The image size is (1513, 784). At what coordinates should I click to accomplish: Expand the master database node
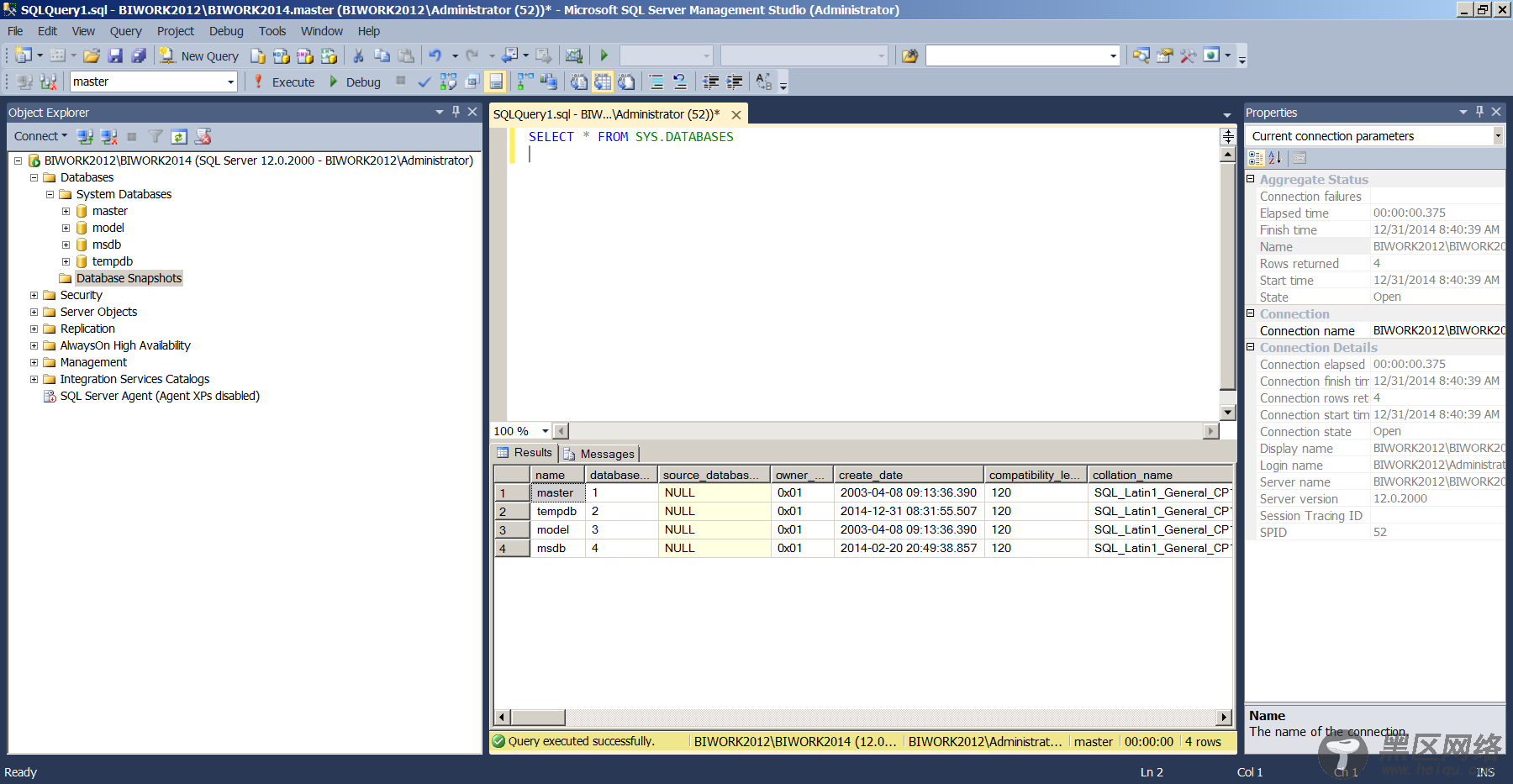[x=66, y=211]
